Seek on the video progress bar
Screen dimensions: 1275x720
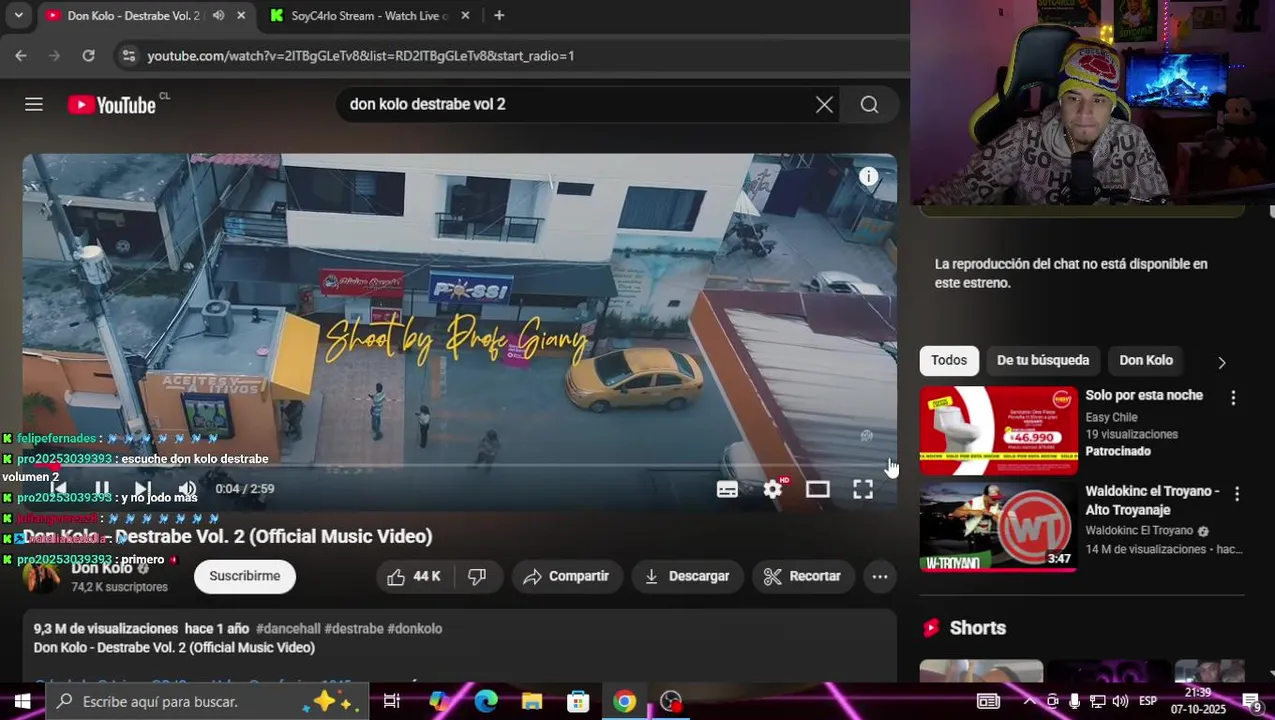[459, 465]
